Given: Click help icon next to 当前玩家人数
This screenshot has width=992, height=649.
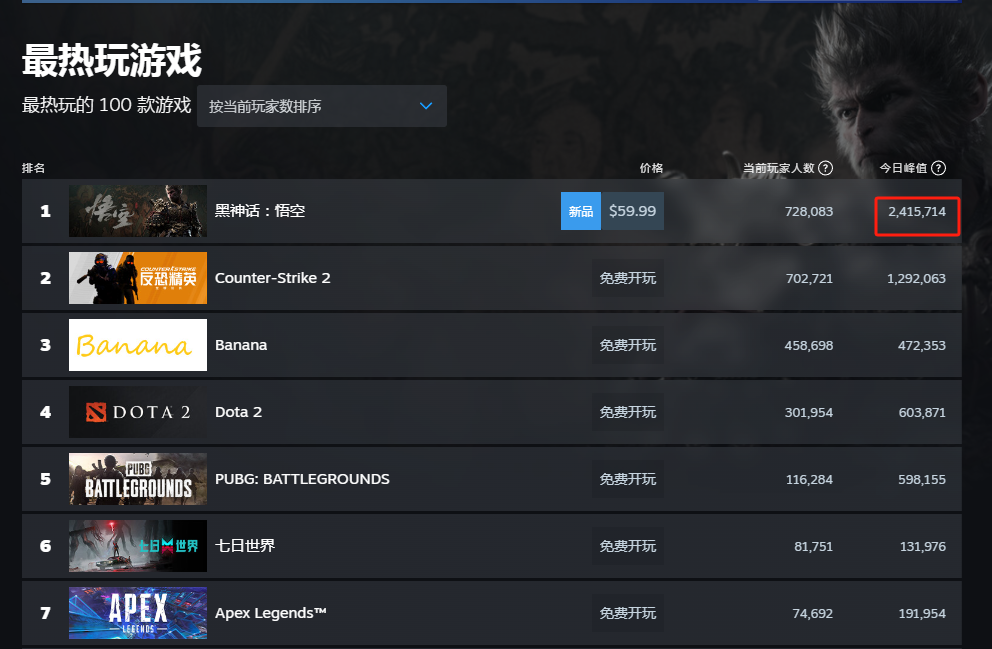Looking at the screenshot, I should click(825, 168).
